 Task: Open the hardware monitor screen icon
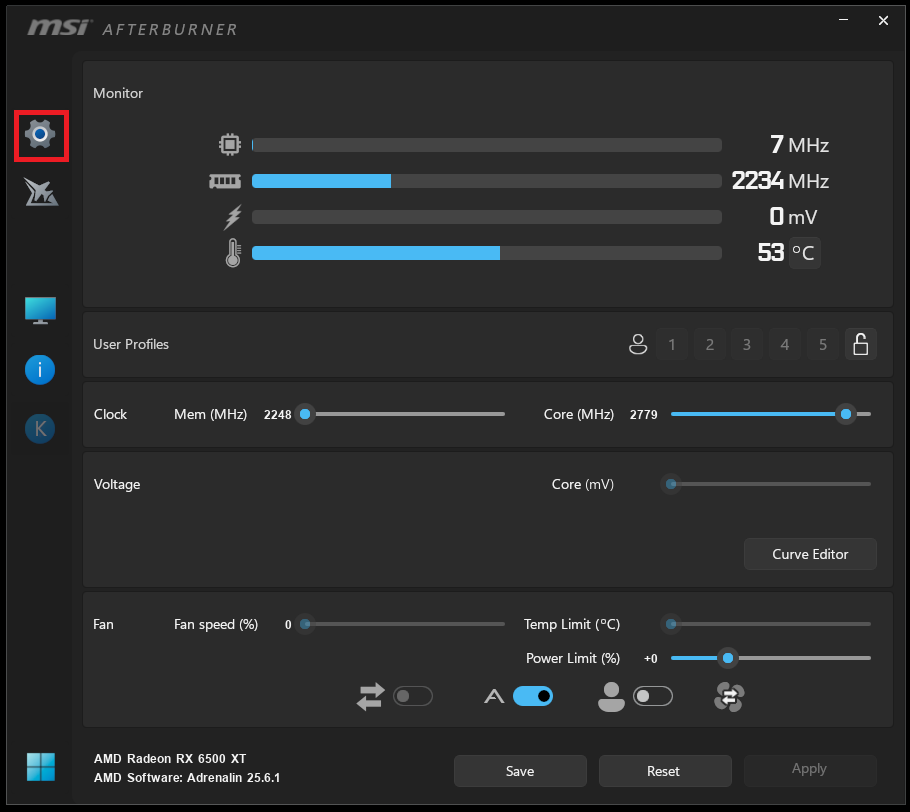(40, 311)
